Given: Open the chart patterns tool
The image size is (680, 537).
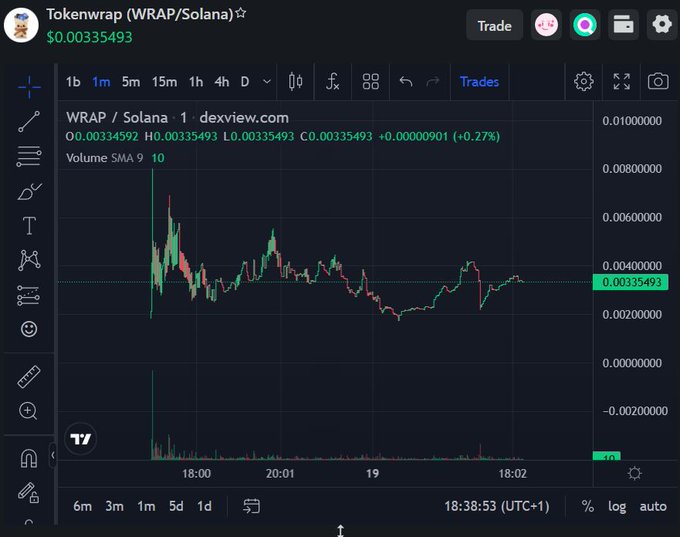Looking at the screenshot, I should [29, 260].
